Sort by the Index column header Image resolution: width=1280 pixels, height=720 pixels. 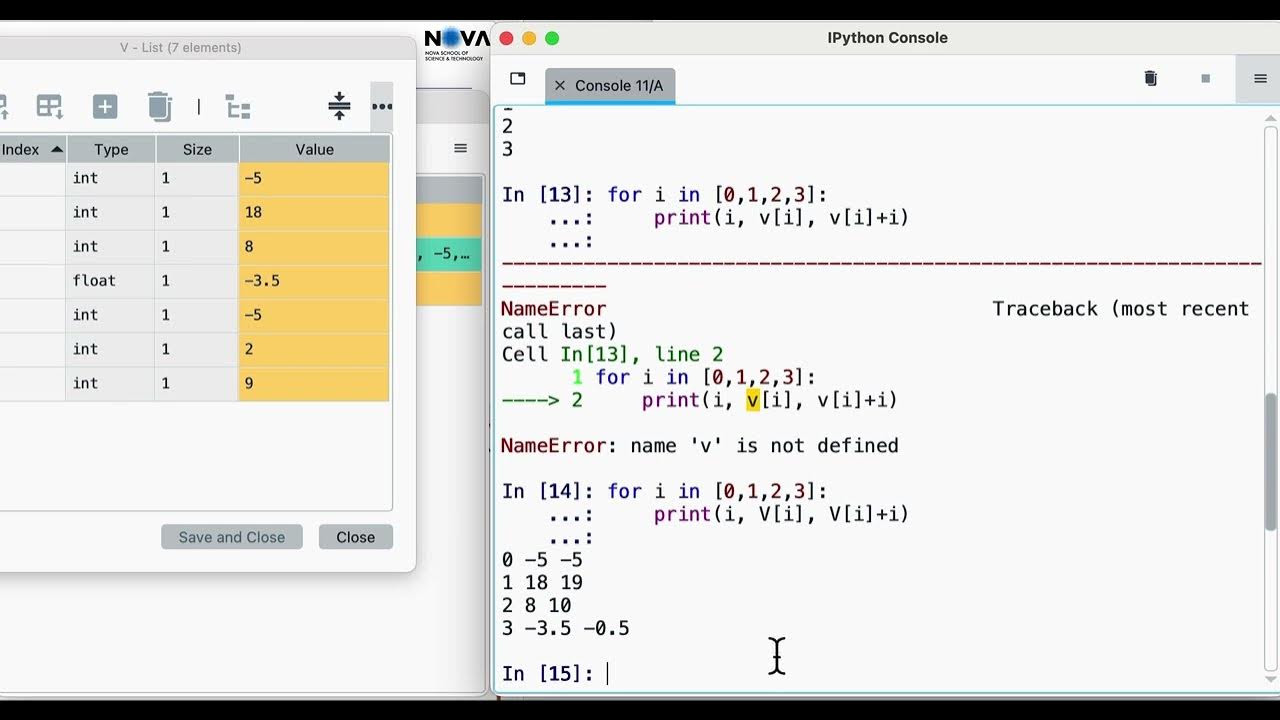(32, 149)
